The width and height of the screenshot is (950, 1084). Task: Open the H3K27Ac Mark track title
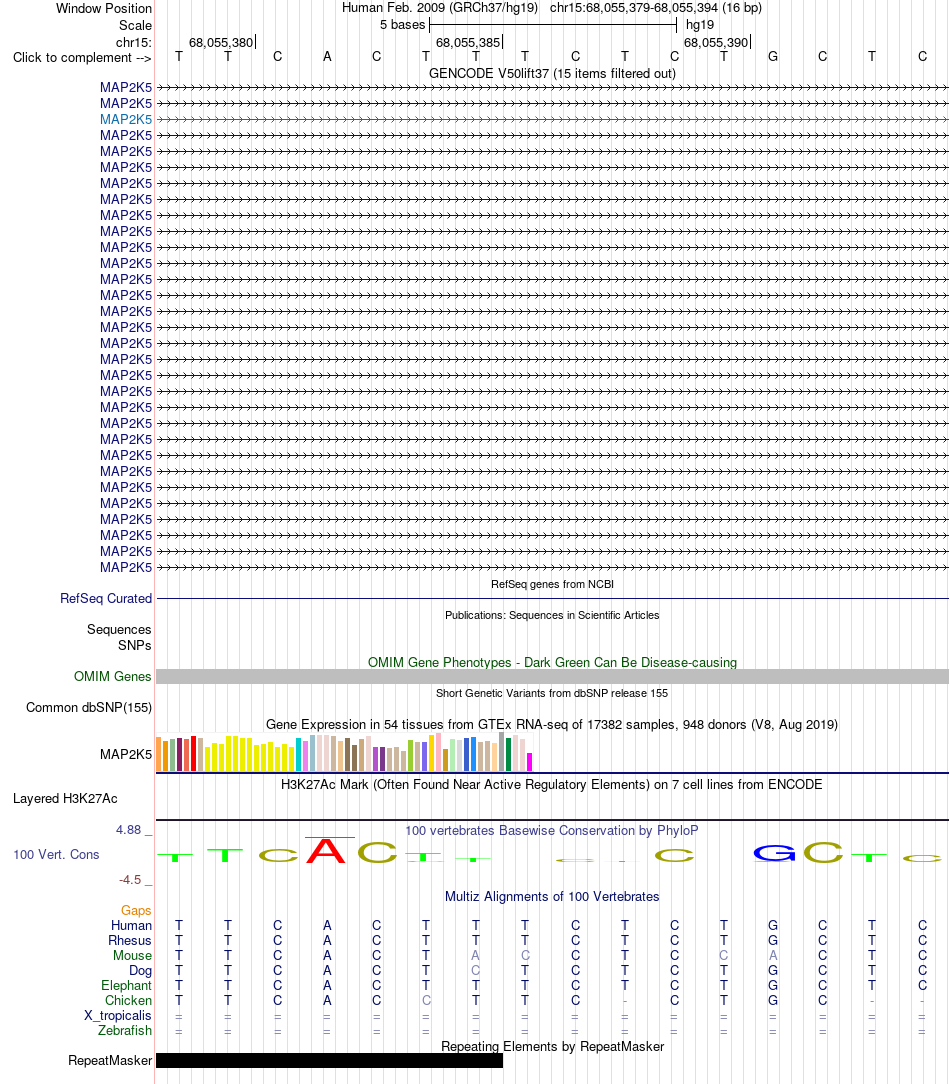click(552, 785)
